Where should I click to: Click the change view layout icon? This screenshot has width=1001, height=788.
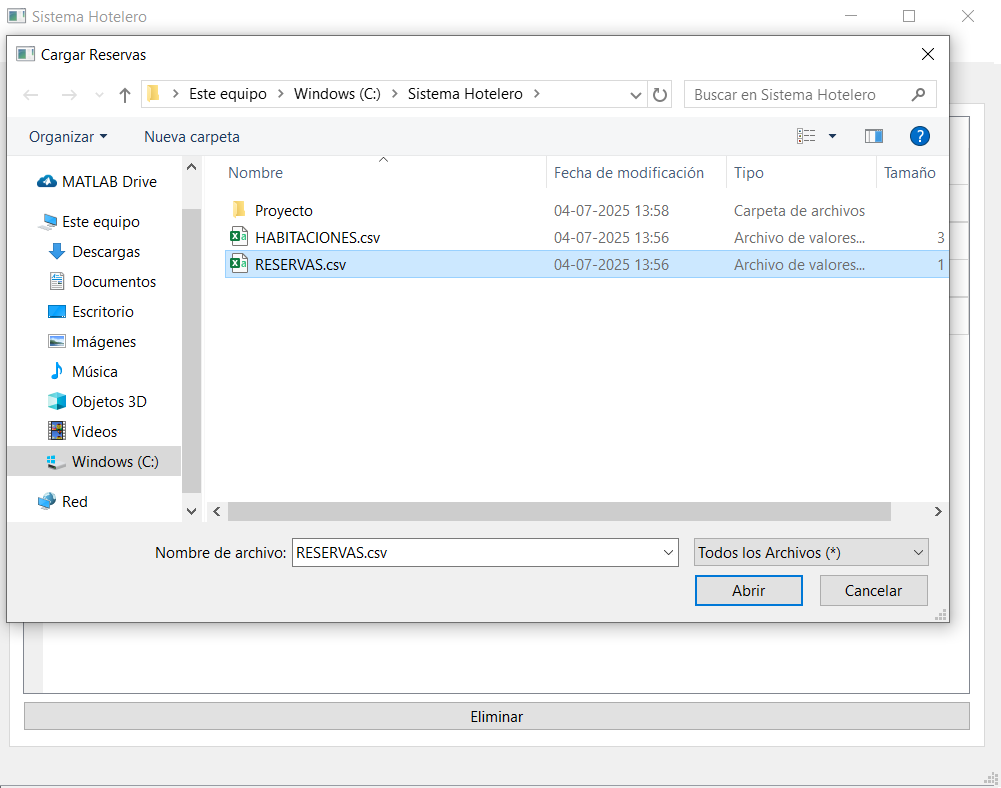[806, 136]
